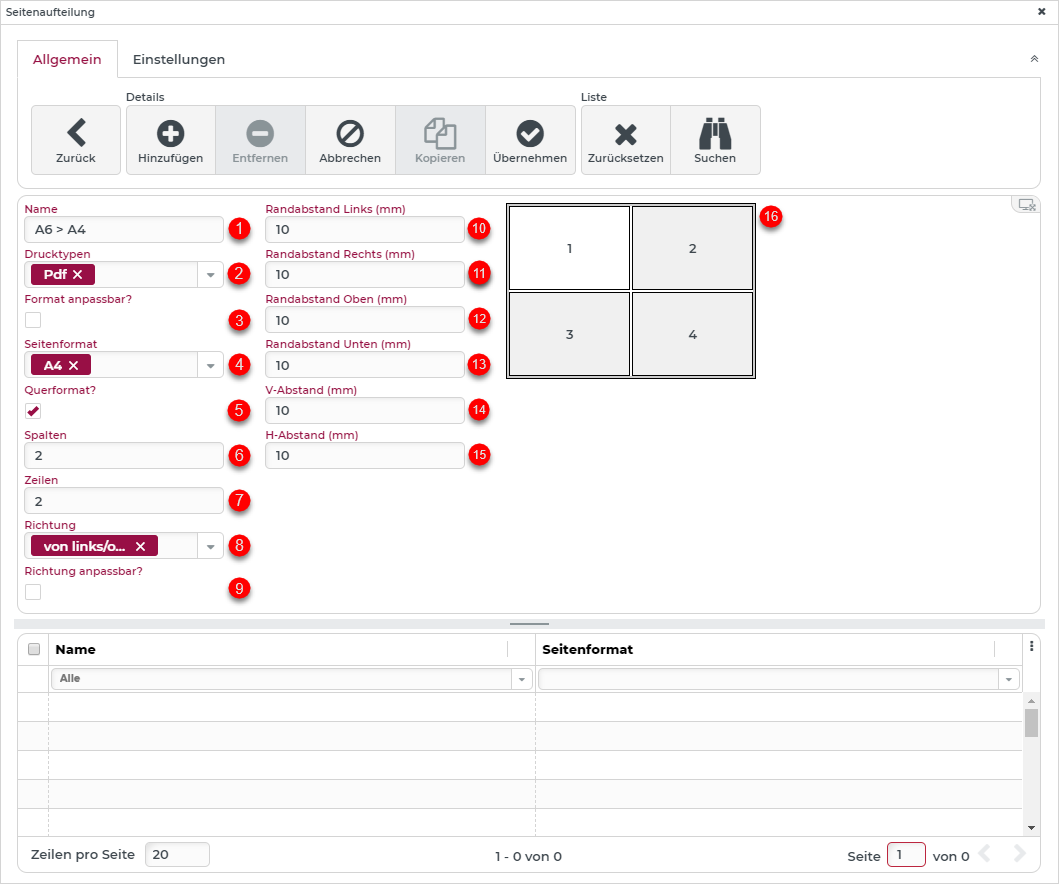Click the panel settings icon above the preview
Viewport: 1059px width, 884px height.
point(1026,204)
